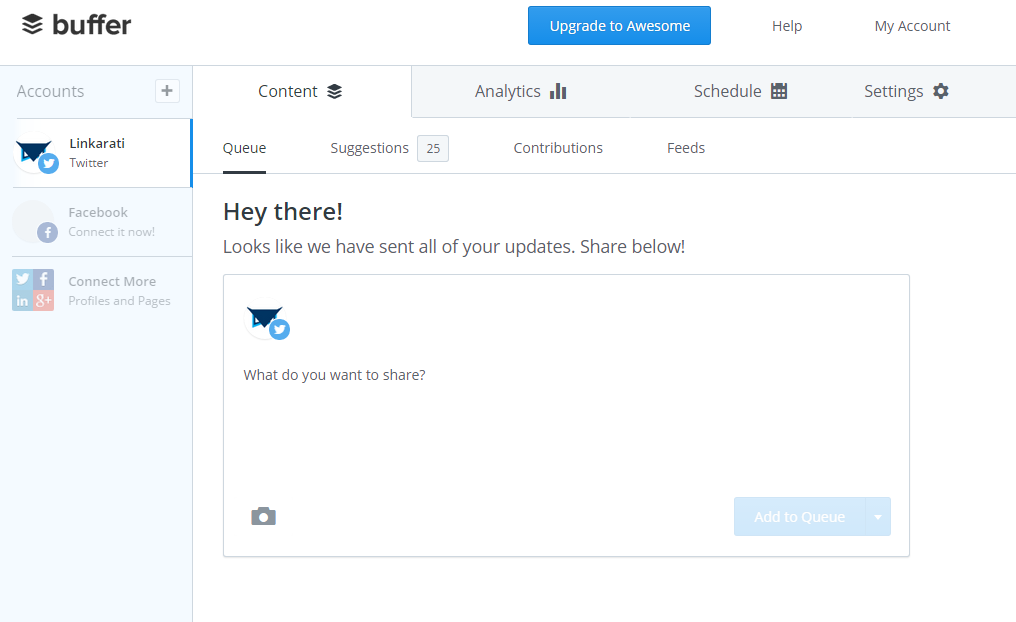Connect the Facebook account now
This screenshot has height=622, width=1016.
(x=102, y=222)
